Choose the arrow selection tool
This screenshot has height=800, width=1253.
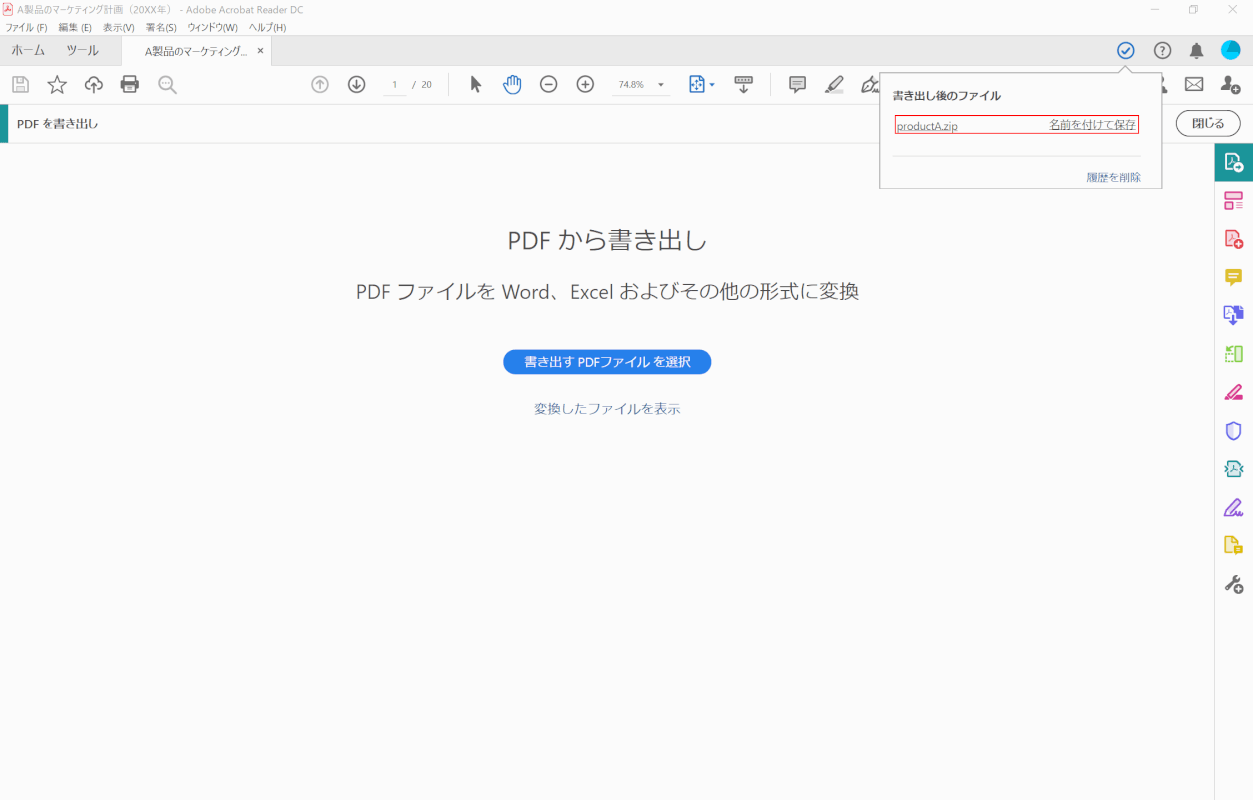pos(476,85)
